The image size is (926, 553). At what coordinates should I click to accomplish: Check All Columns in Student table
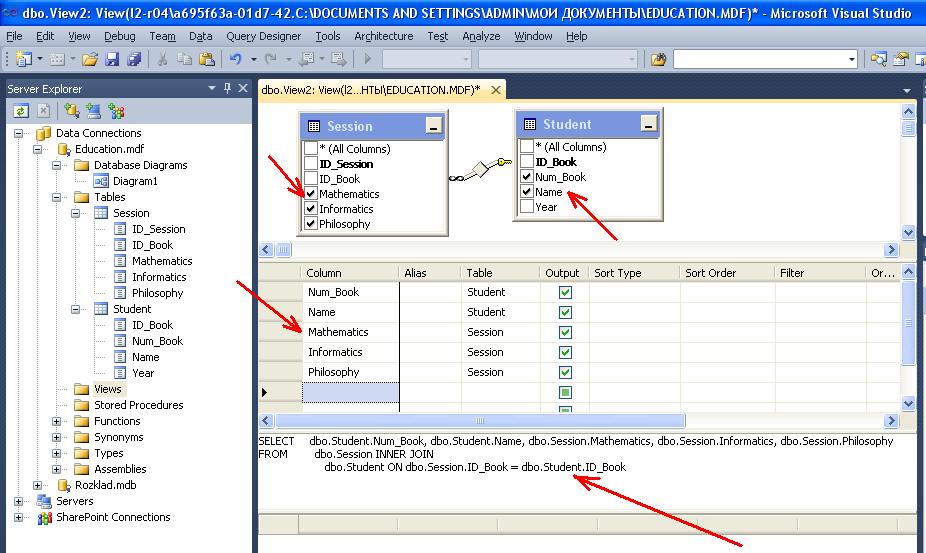527,146
